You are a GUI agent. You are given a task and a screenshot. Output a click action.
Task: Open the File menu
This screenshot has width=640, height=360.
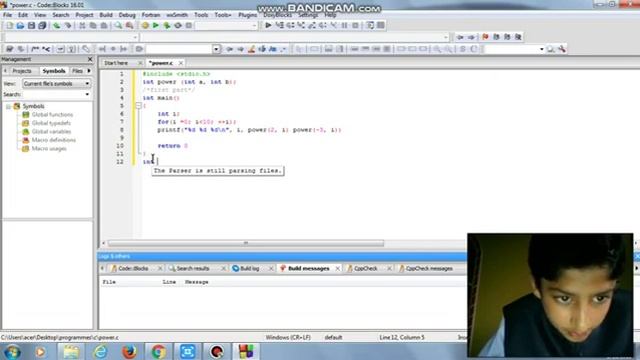tap(7, 15)
